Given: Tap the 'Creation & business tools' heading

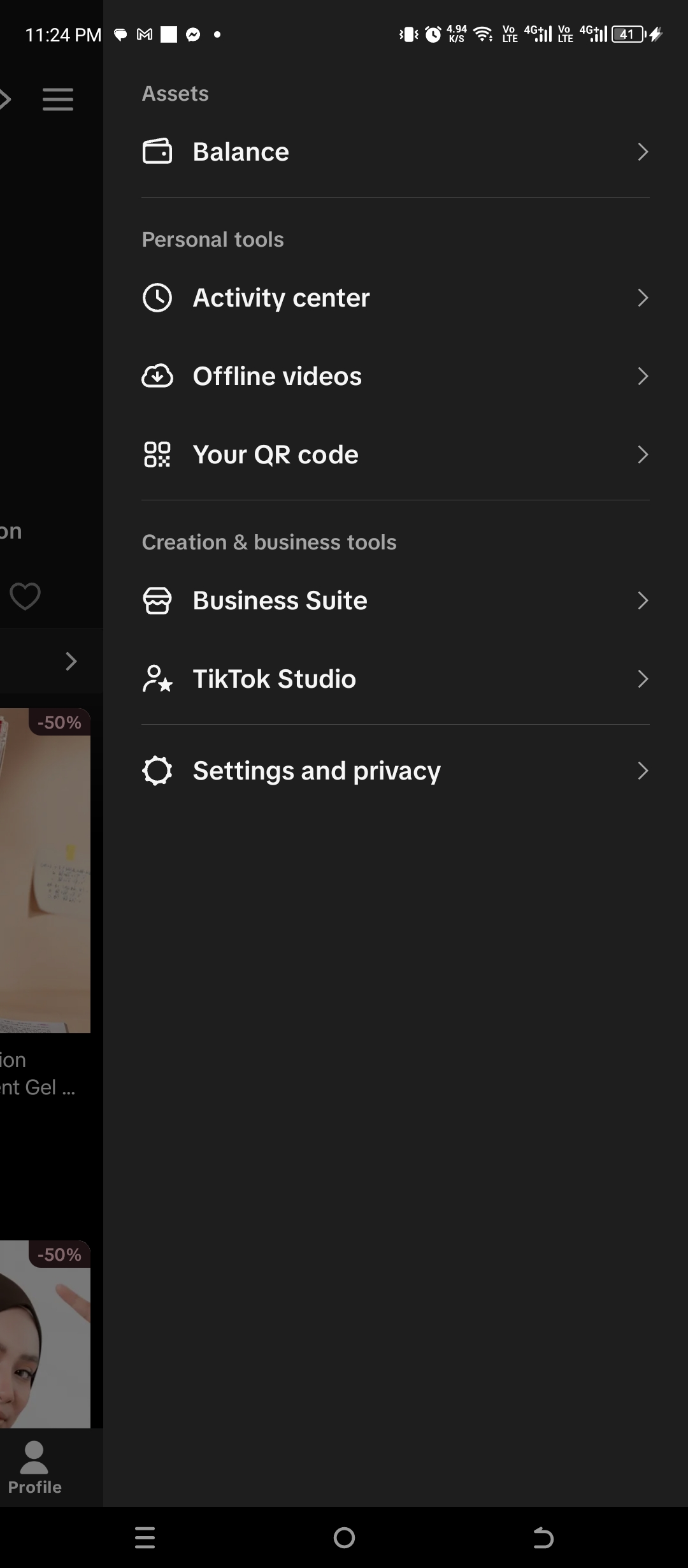Looking at the screenshot, I should 269,542.
